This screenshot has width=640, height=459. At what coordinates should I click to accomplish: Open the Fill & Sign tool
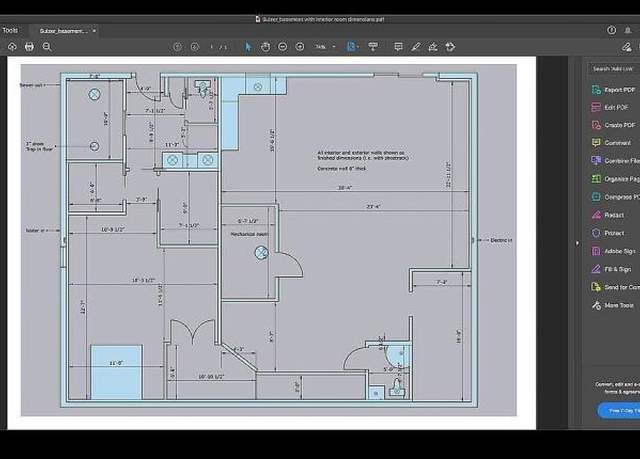click(x=612, y=269)
